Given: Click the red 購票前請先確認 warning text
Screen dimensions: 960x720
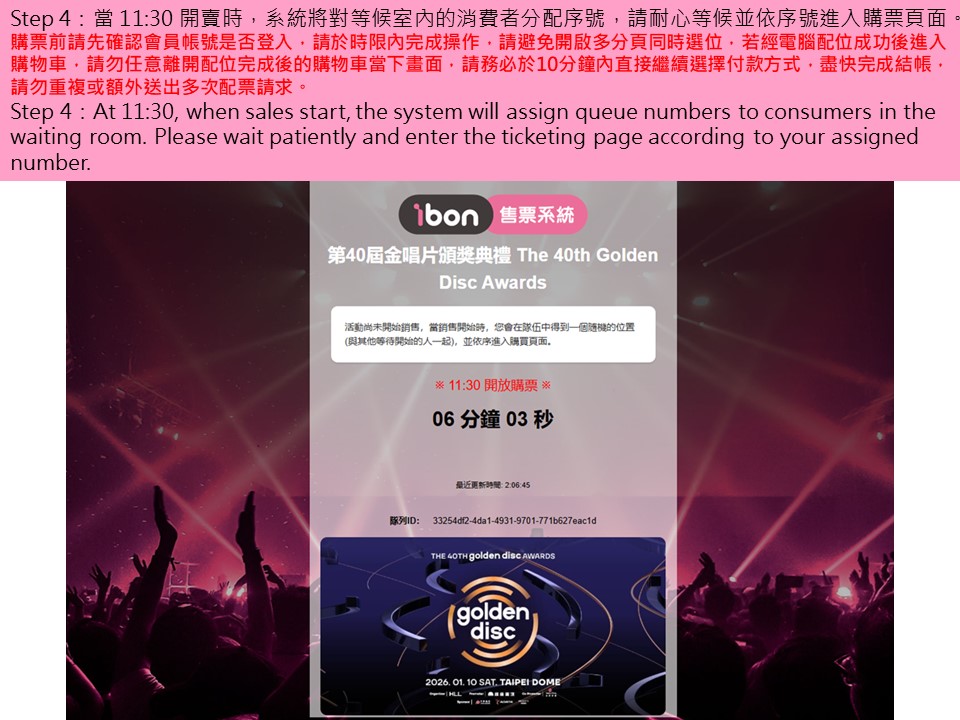Looking at the screenshot, I should 479,64.
